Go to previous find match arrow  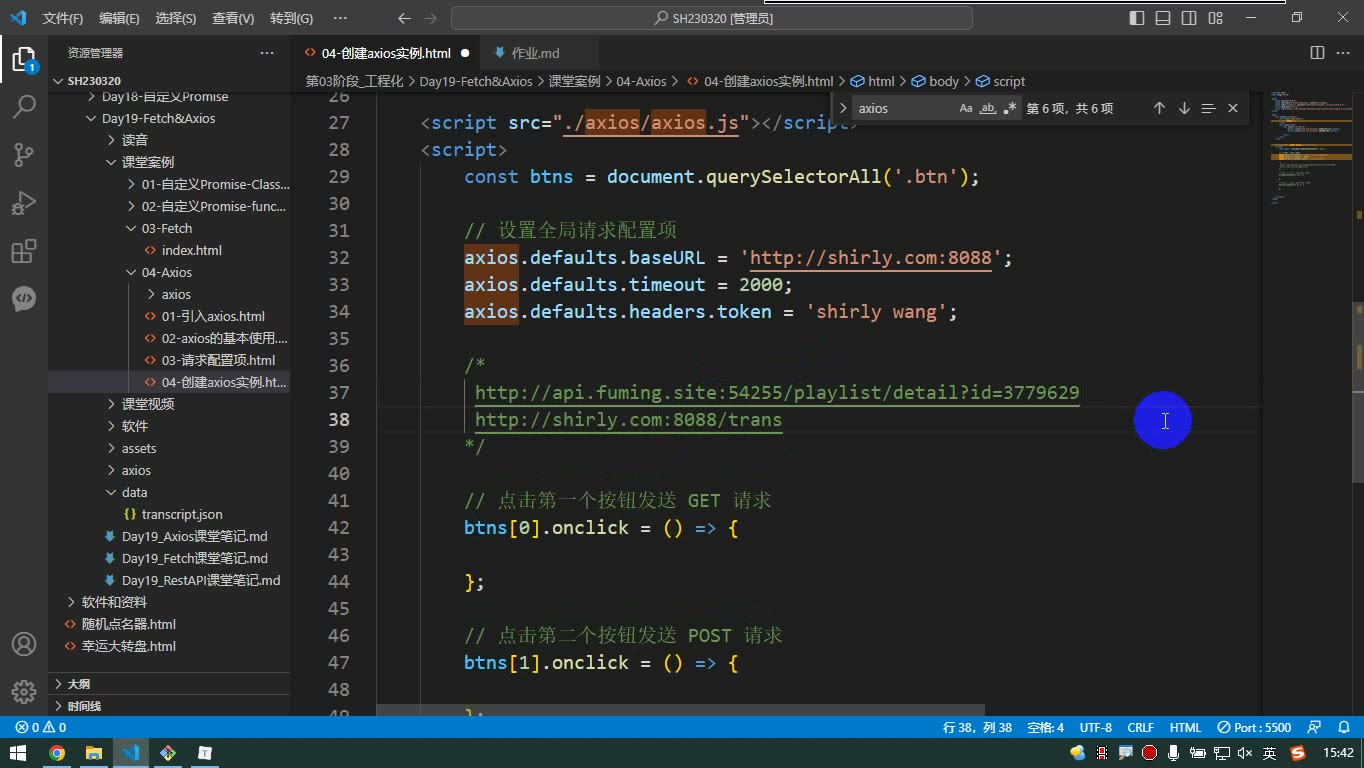1159,108
